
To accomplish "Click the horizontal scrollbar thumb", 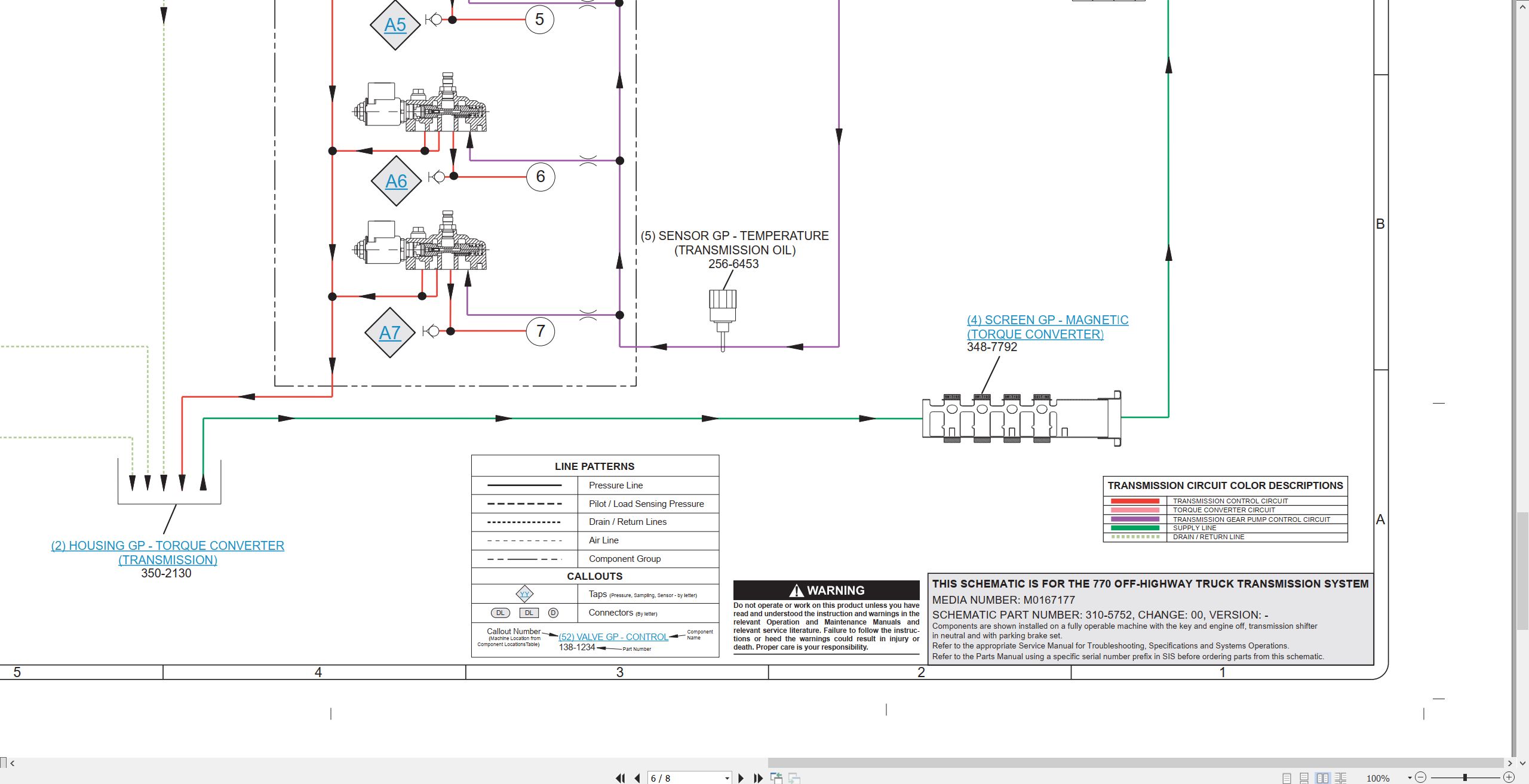I will pyautogui.click(x=1135, y=763).
